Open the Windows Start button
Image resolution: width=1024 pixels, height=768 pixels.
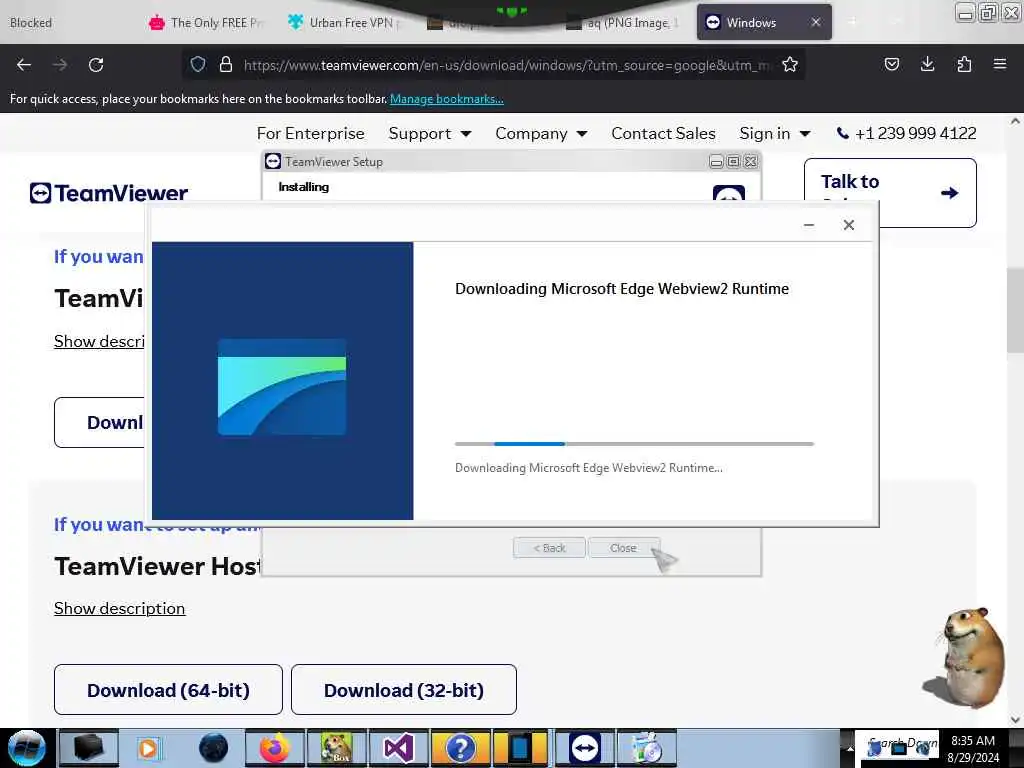[26, 748]
